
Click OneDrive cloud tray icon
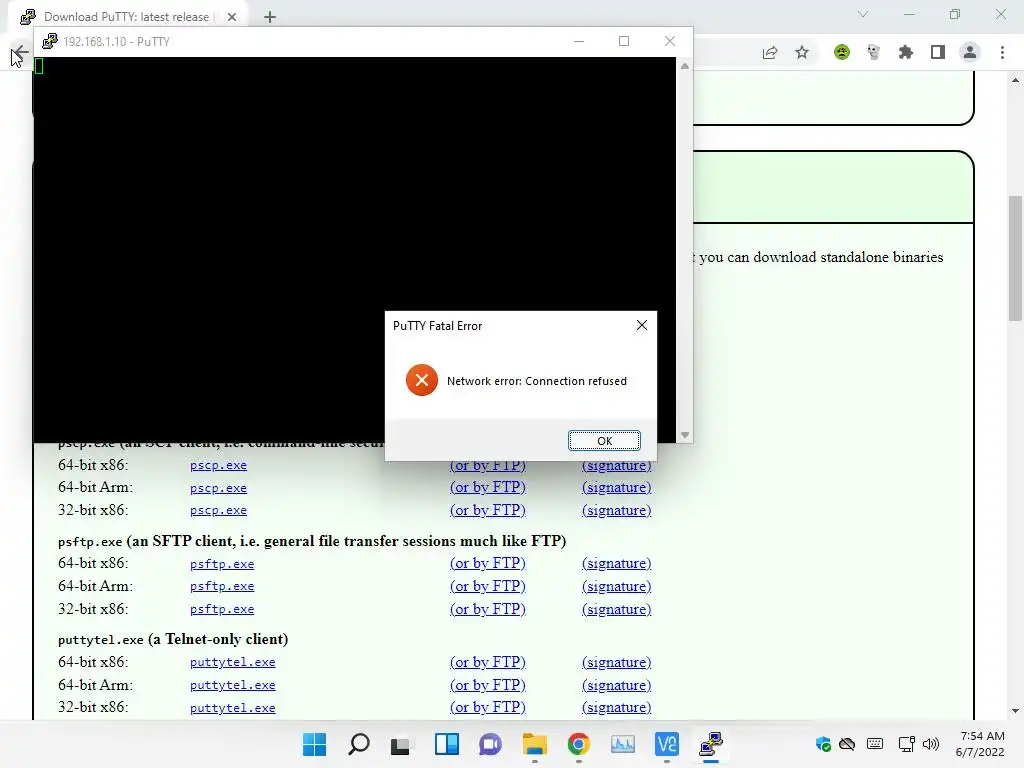coord(847,744)
